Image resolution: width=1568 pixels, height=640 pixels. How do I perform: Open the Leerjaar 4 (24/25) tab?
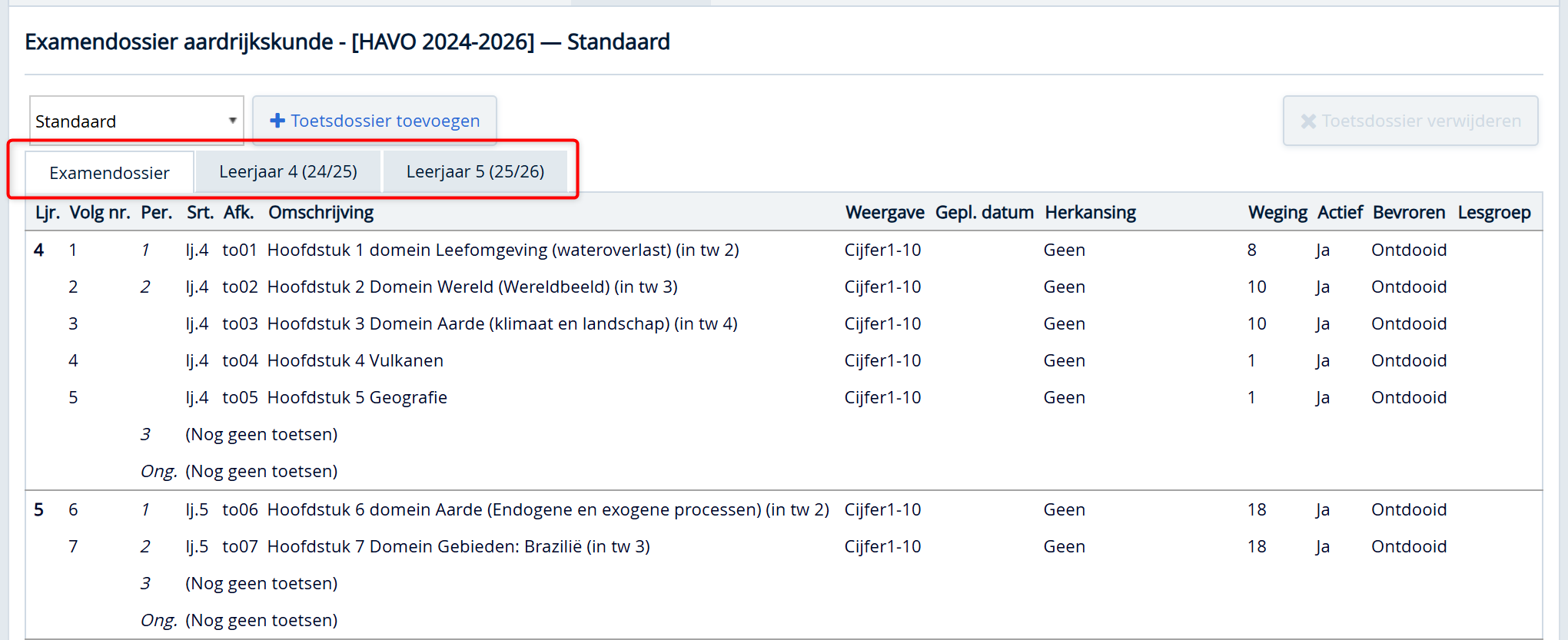point(288,171)
